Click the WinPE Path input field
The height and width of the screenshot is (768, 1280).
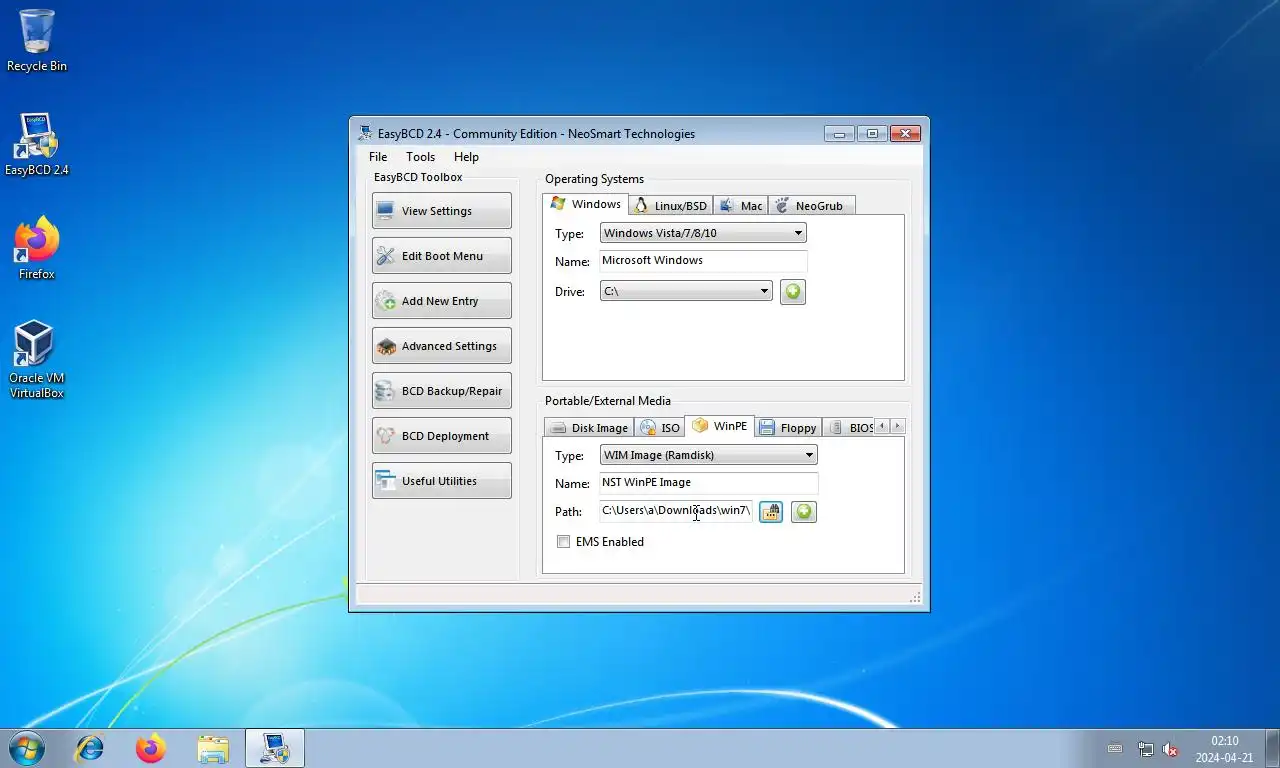(676, 511)
